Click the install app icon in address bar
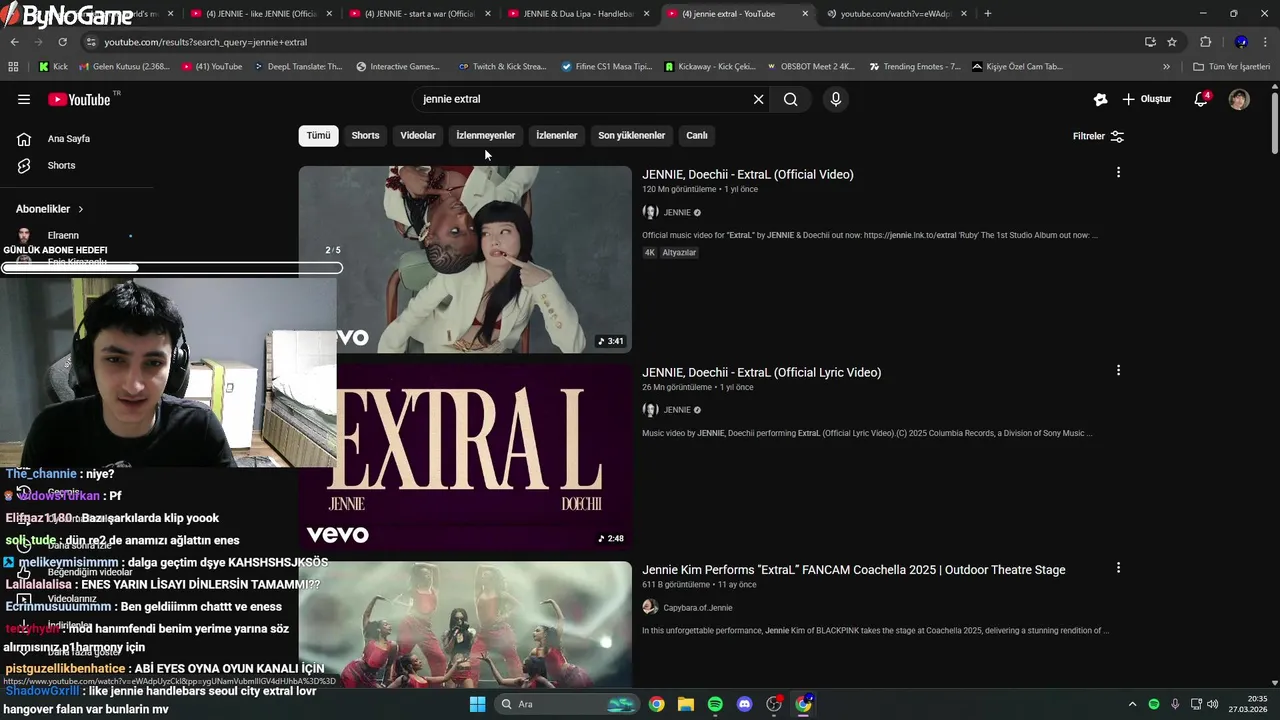 pyautogui.click(x=1150, y=42)
